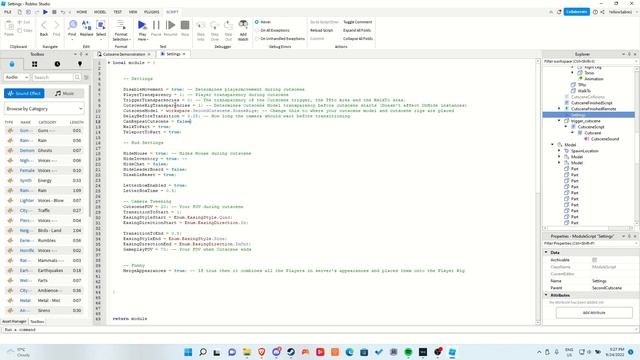Viewport: 640px width, 360px height.
Task: Click the taskbar Search magnifier icon
Action: pyautogui.click(x=203, y=352)
